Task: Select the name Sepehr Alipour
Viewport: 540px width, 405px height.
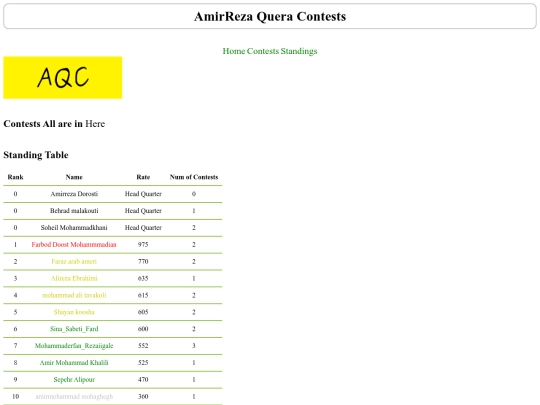Action: (74, 380)
